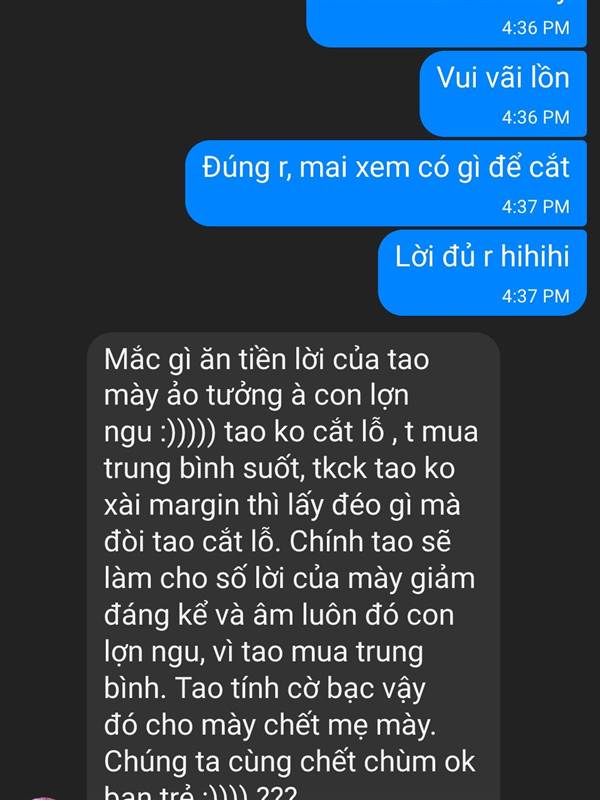Select the "Lời đủ r hihihi" message bubble
The image size is (600, 800).
tap(482, 272)
